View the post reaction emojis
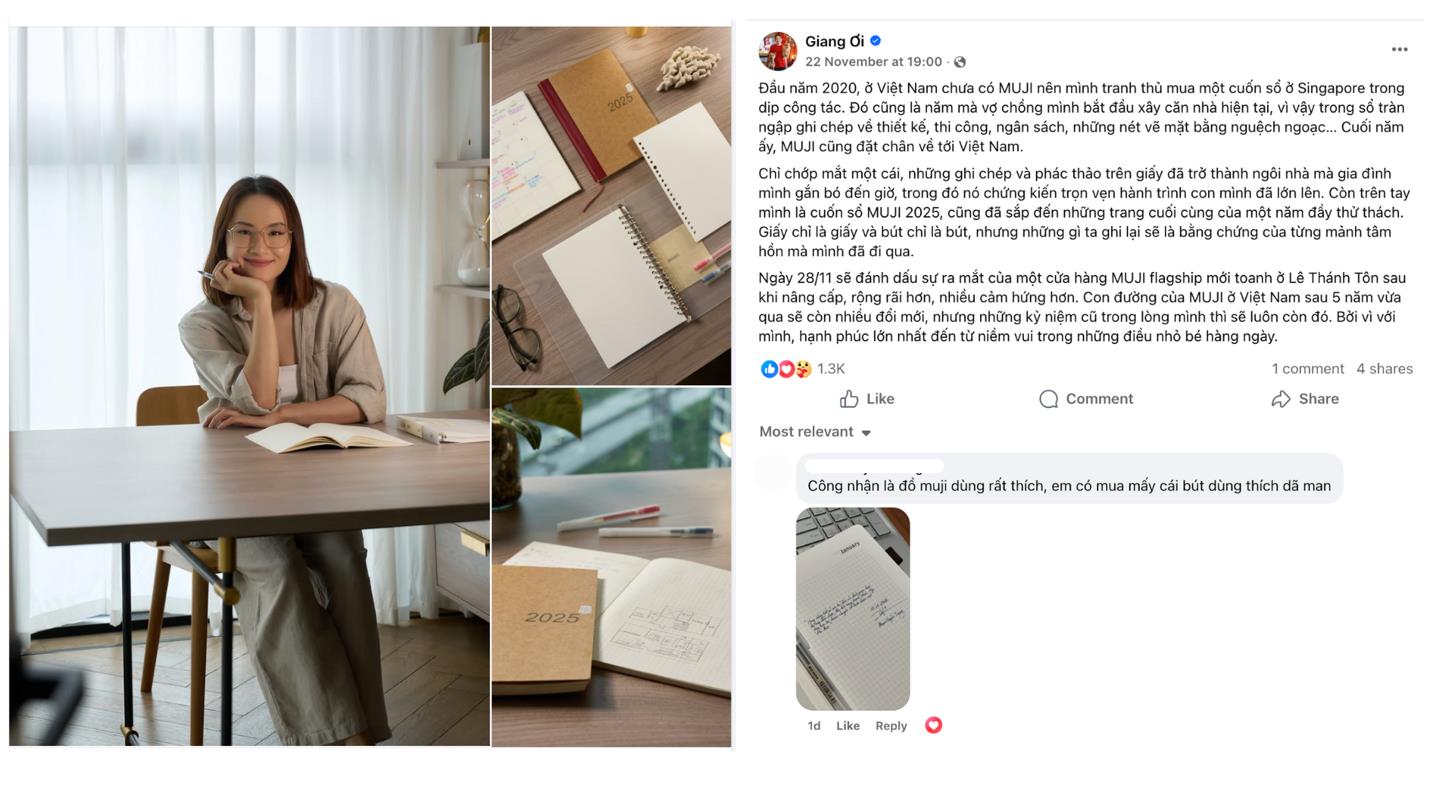The image size is (1432, 805). click(786, 369)
